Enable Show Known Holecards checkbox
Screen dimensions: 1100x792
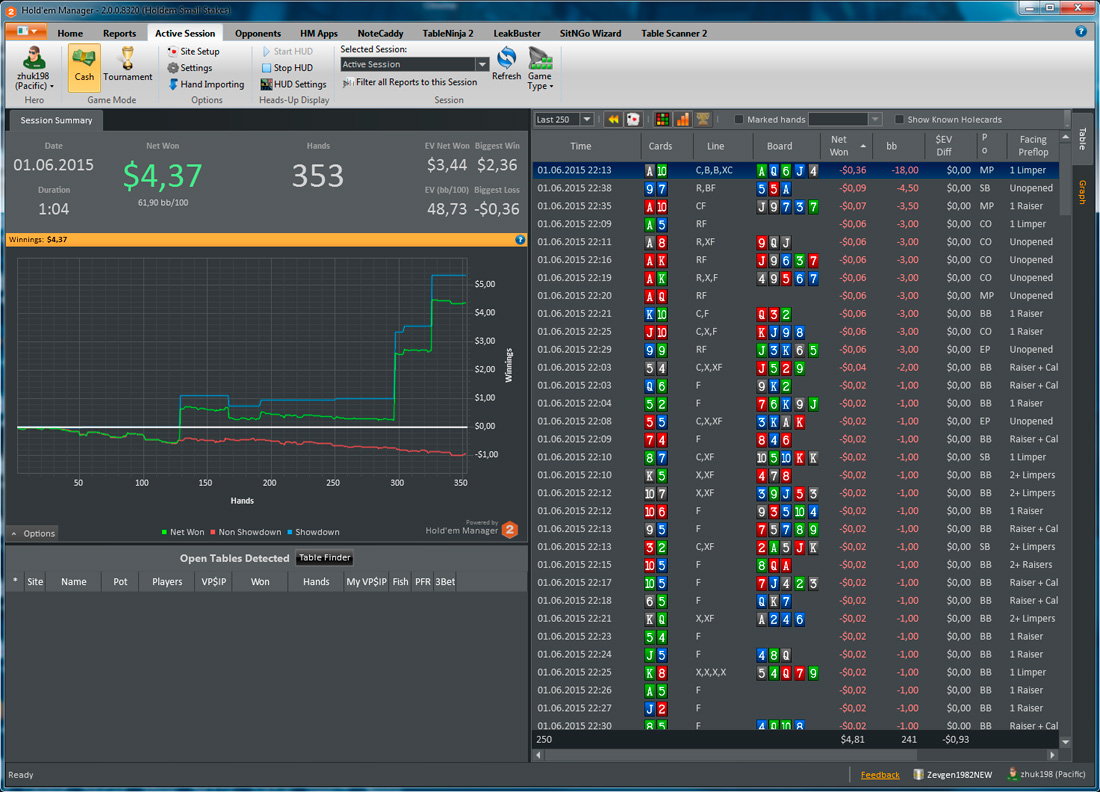coord(899,119)
